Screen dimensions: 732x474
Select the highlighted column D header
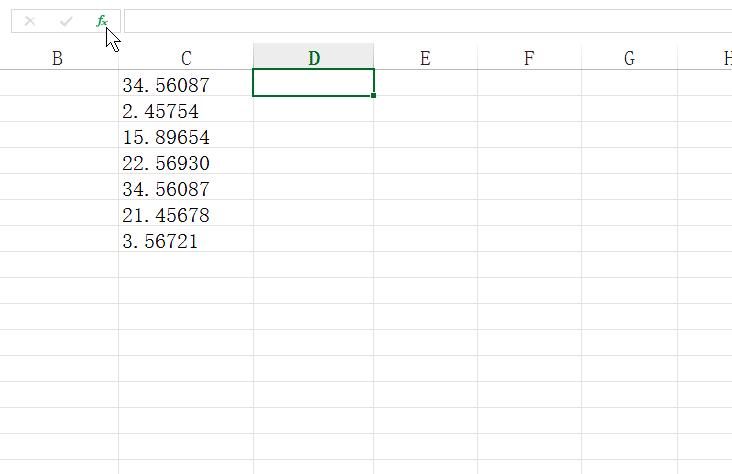pyautogui.click(x=314, y=58)
